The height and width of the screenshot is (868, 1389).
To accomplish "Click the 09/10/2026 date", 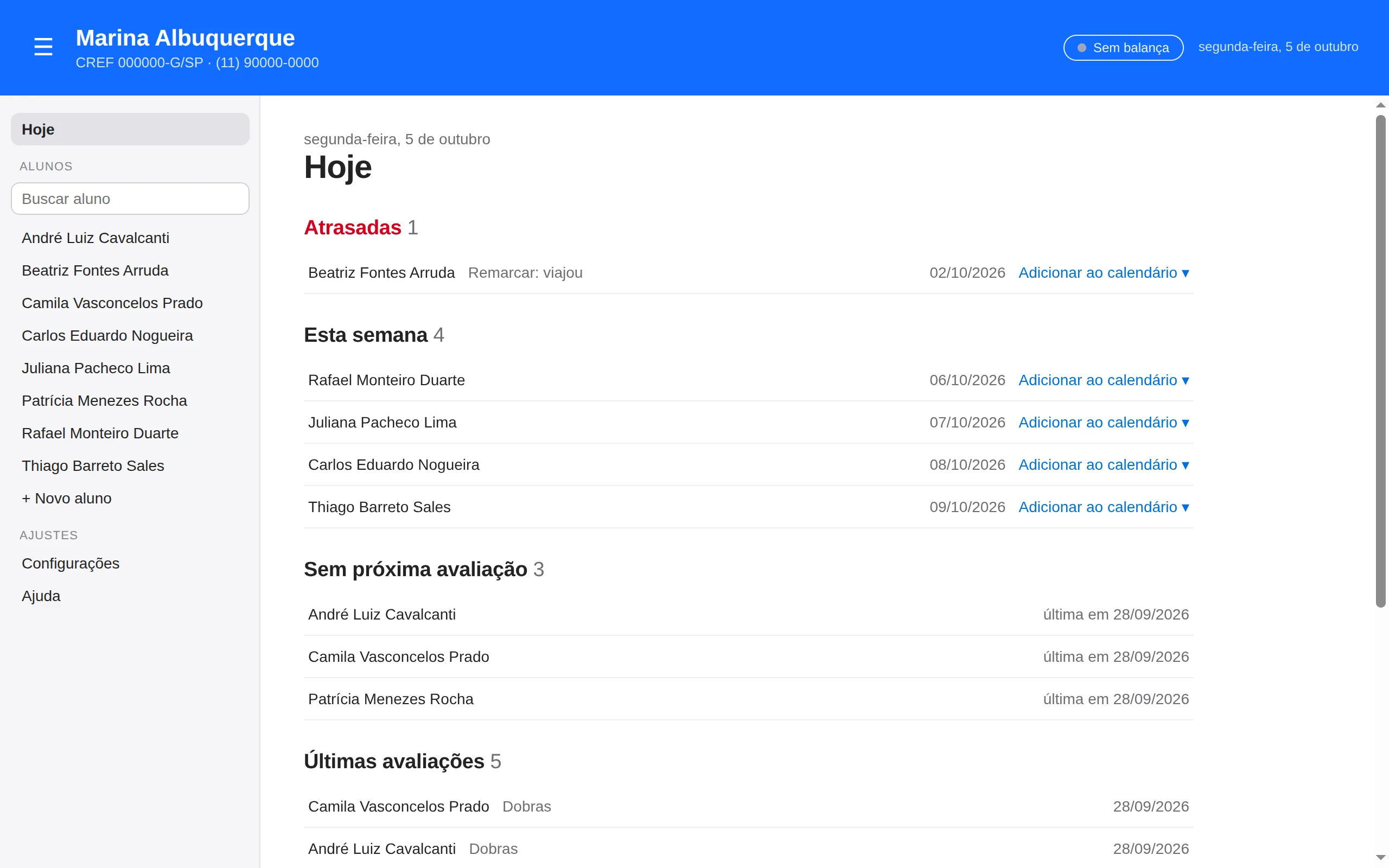I will pyautogui.click(x=967, y=507).
